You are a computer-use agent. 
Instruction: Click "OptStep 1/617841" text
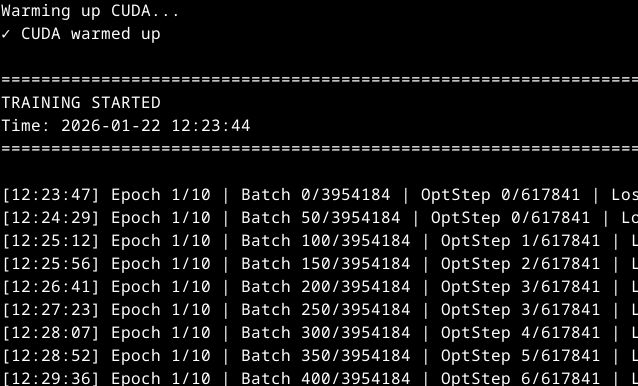pos(520,241)
